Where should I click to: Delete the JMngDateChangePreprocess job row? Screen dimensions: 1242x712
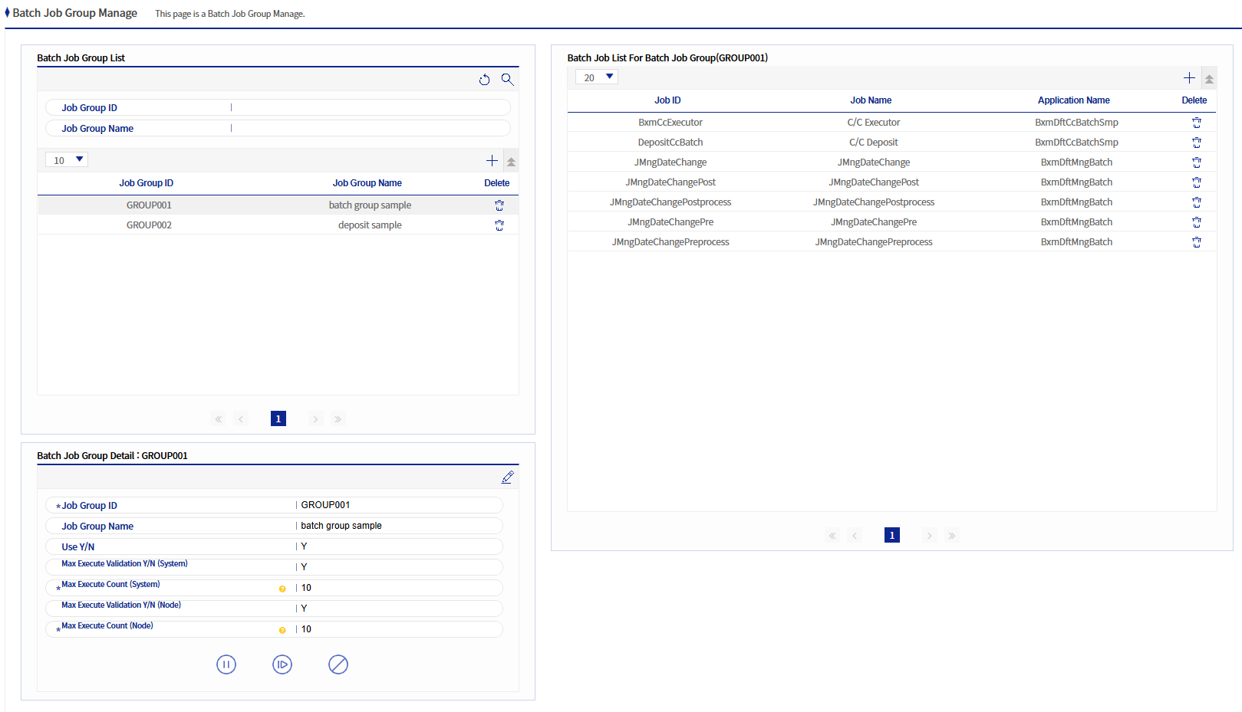click(1196, 242)
